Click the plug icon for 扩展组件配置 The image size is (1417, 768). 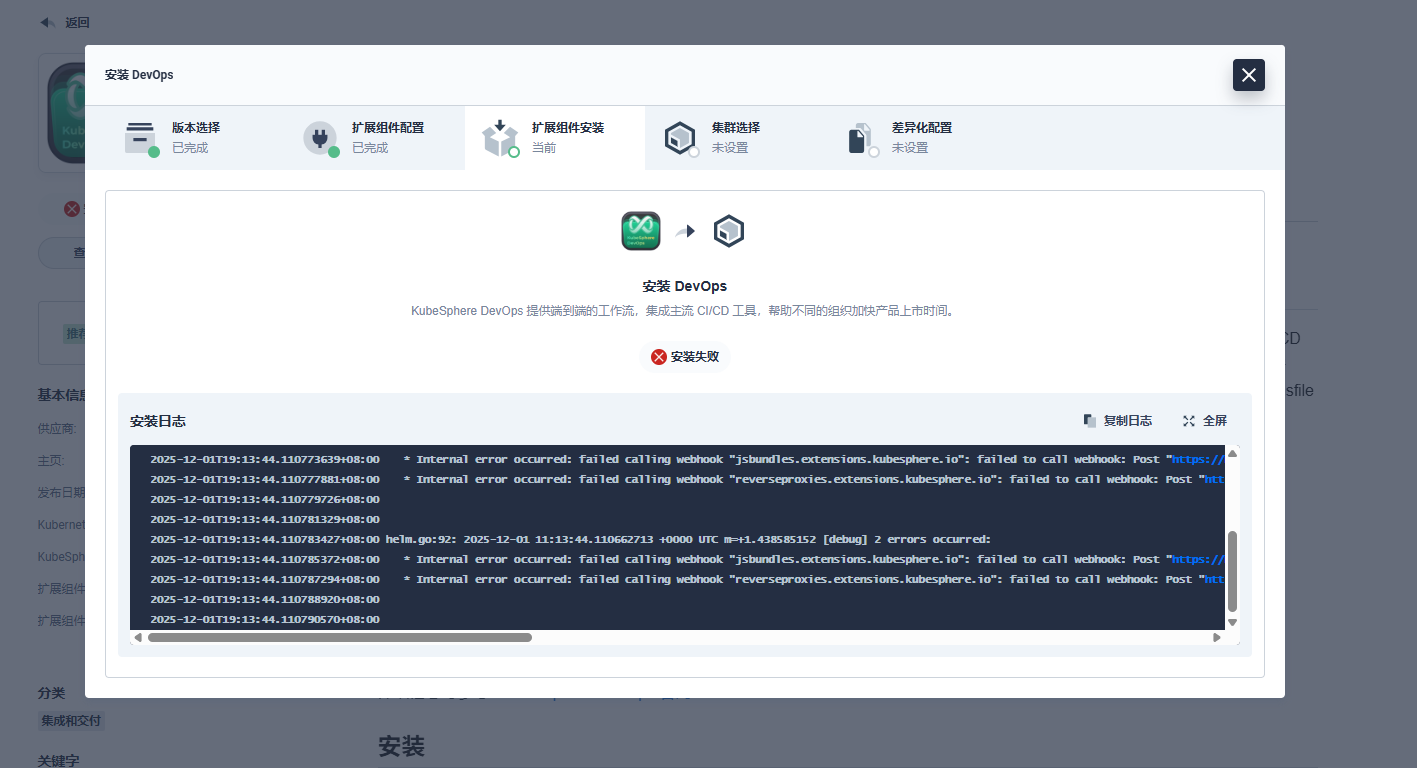click(x=320, y=138)
